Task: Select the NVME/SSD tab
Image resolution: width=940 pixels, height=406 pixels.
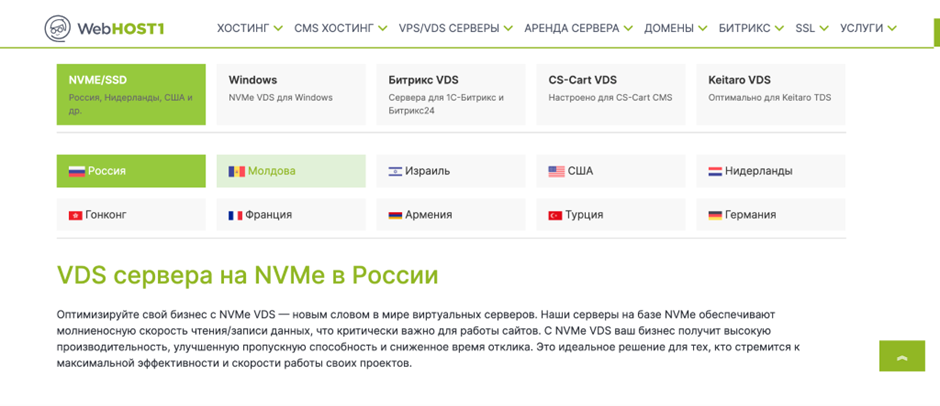Action: pos(131,95)
